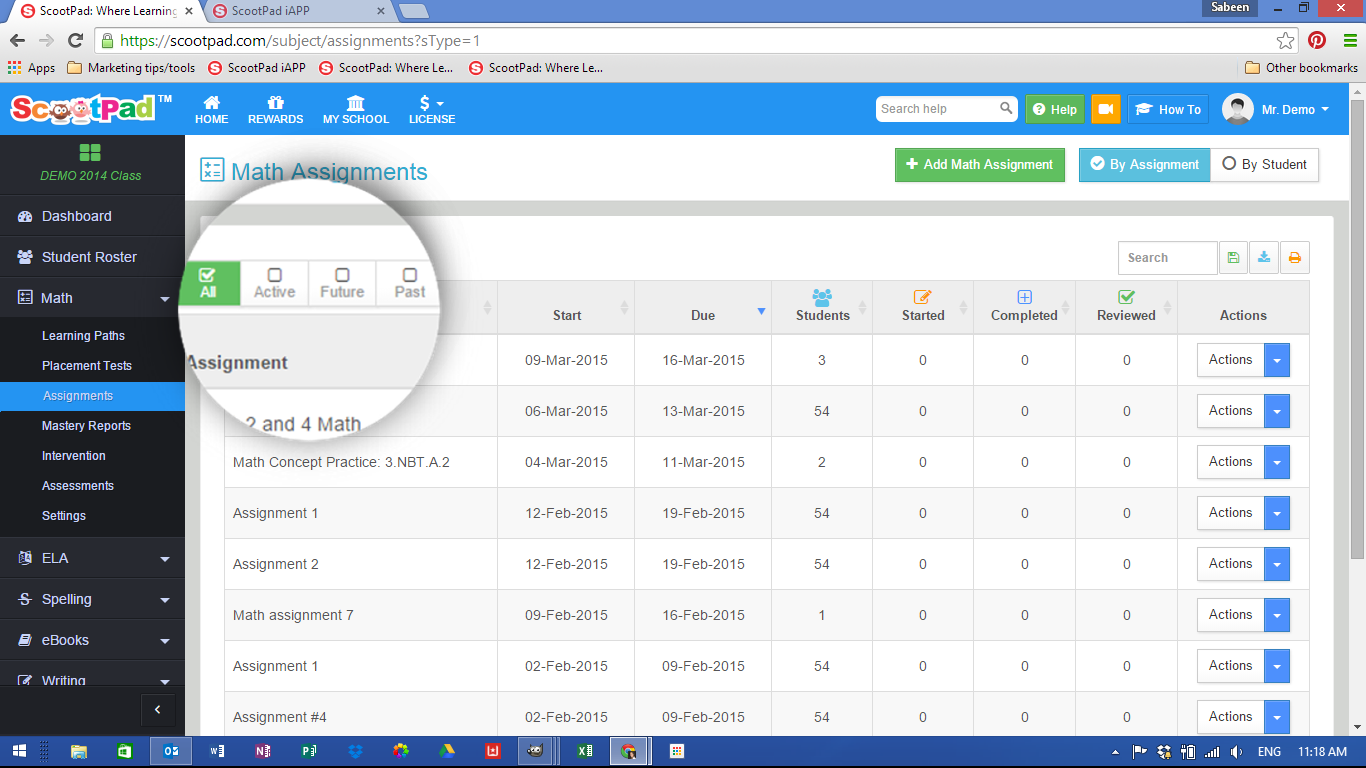Click the orange print icon above table

tap(1295, 258)
